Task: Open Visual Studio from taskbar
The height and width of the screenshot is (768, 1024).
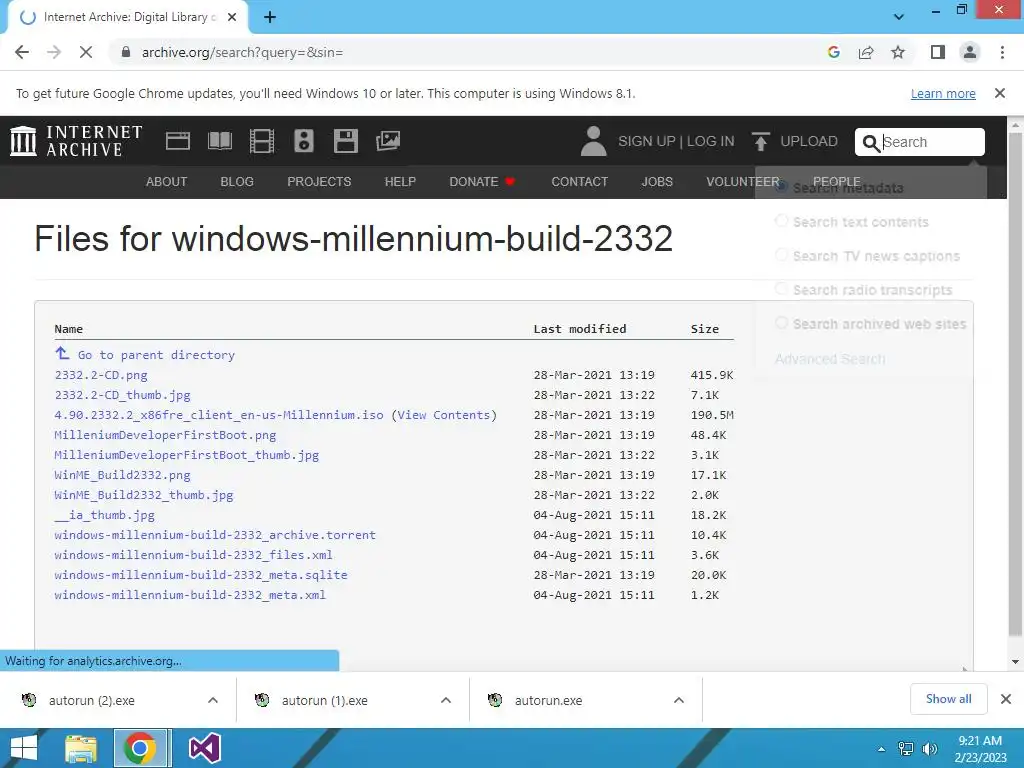Action: (204, 748)
